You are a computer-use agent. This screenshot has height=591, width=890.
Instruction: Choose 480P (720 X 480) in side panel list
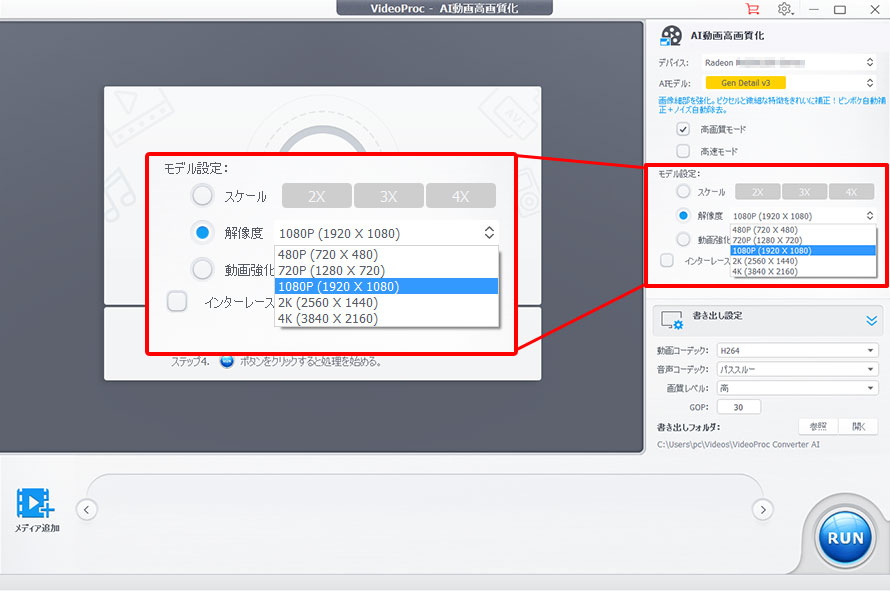point(803,230)
